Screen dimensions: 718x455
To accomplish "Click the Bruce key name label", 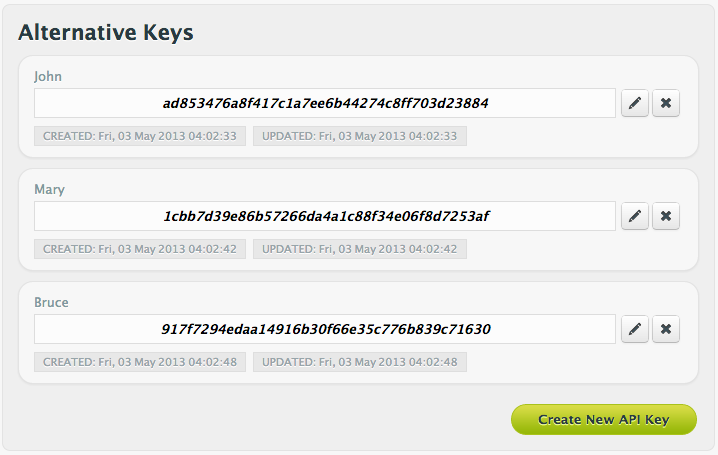I will 51,302.
